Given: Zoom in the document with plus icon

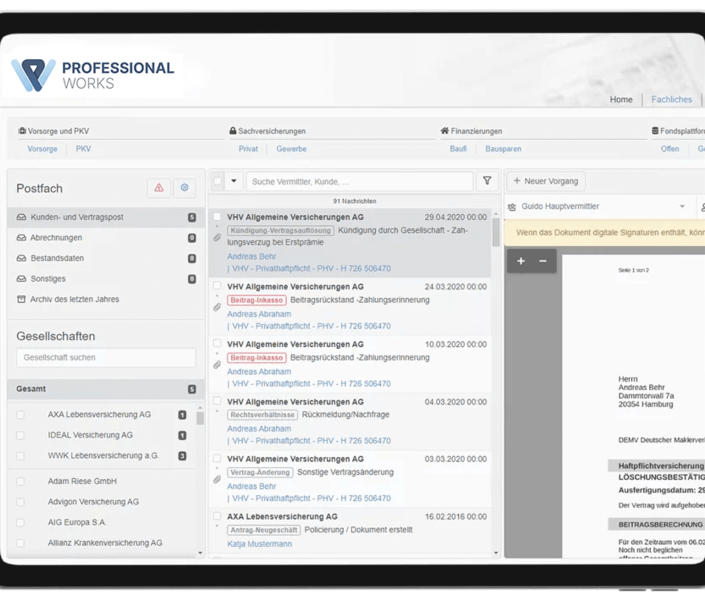Looking at the screenshot, I should point(521,261).
